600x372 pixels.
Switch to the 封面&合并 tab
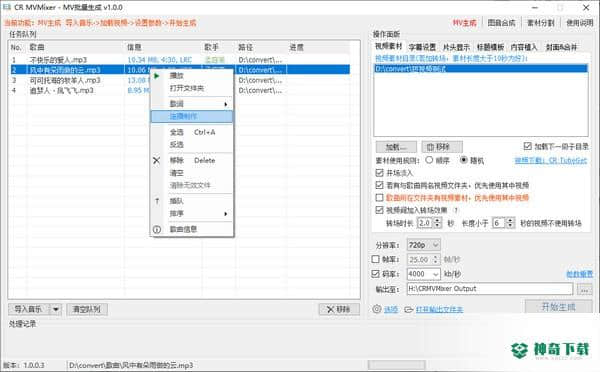pos(561,47)
